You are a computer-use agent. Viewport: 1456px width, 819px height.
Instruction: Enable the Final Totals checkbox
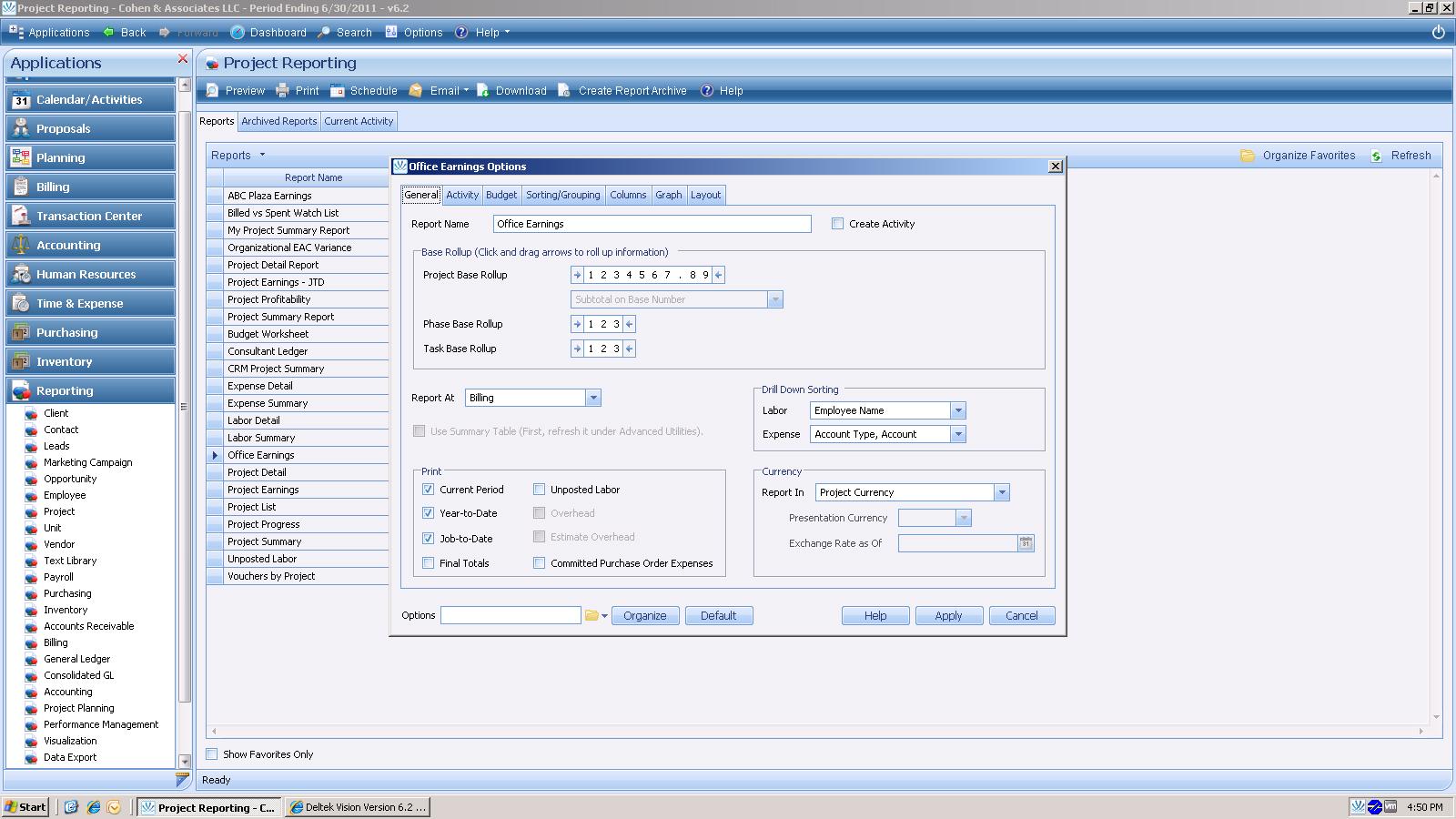point(429,563)
